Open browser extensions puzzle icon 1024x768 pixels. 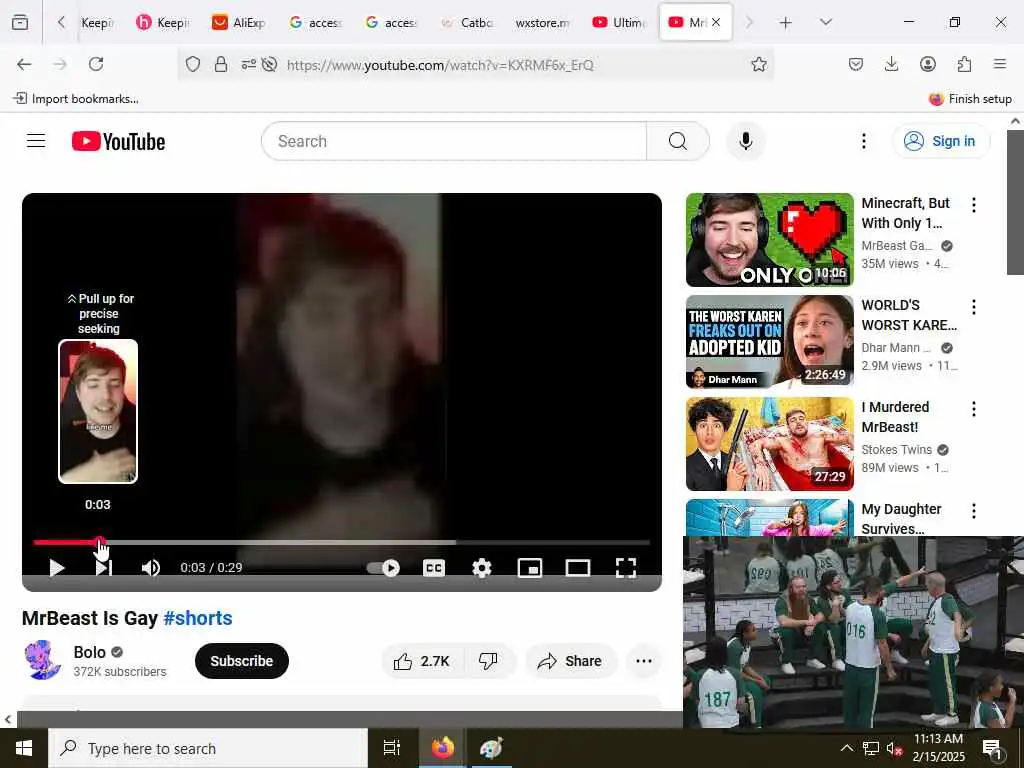(964, 64)
